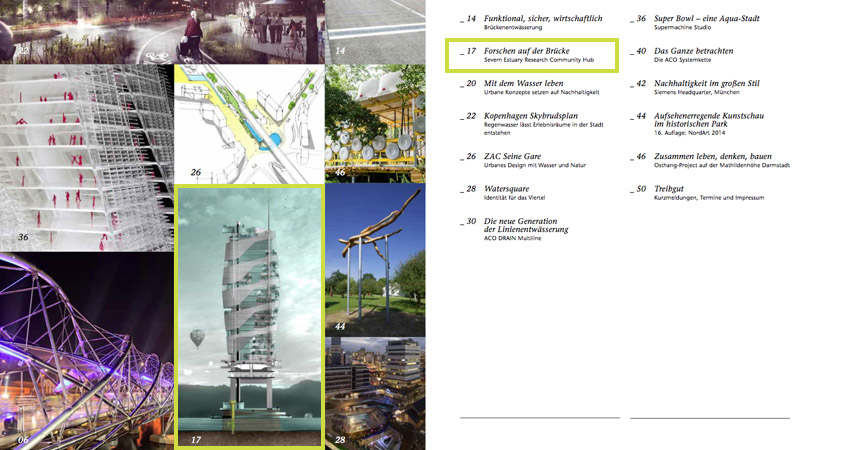Go to article 'Das Ganze betrachten'
This screenshot has width=850, height=450.
[x=693, y=51]
